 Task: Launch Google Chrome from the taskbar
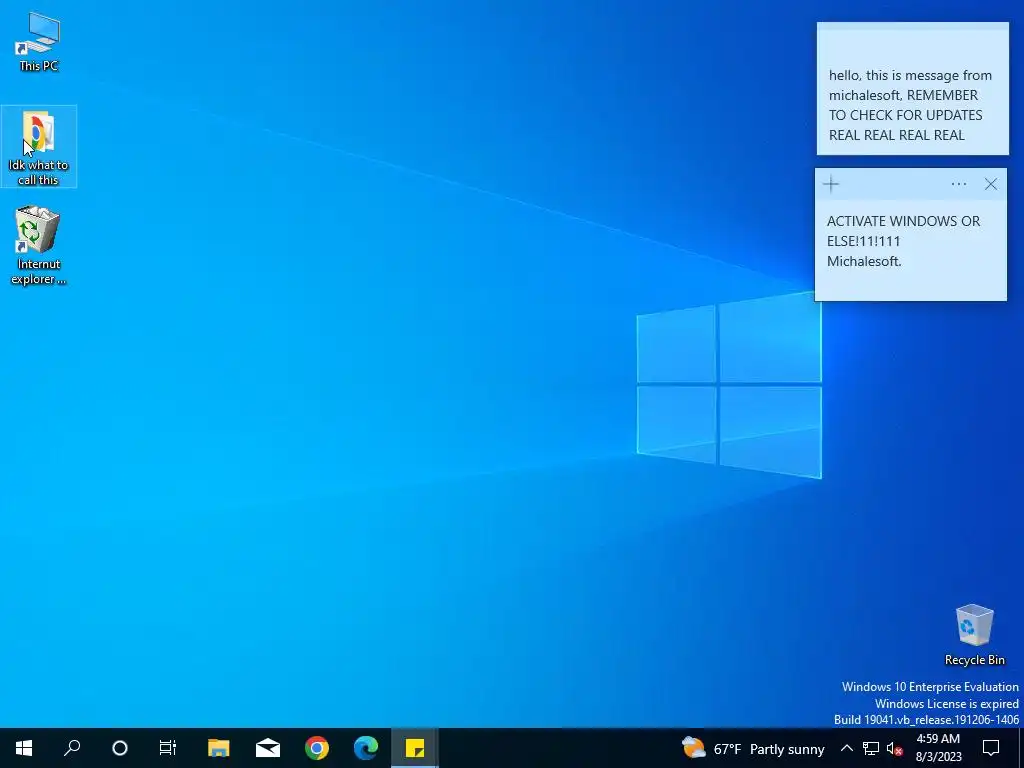pos(317,748)
